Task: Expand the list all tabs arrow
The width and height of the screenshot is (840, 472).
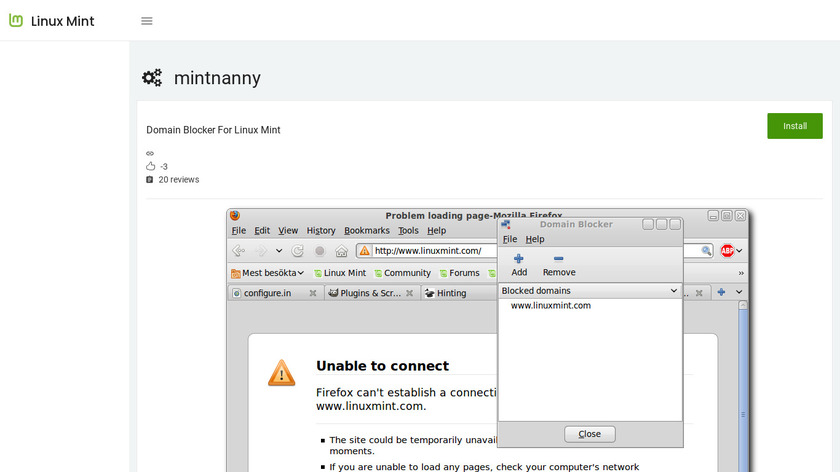Action: (x=739, y=292)
